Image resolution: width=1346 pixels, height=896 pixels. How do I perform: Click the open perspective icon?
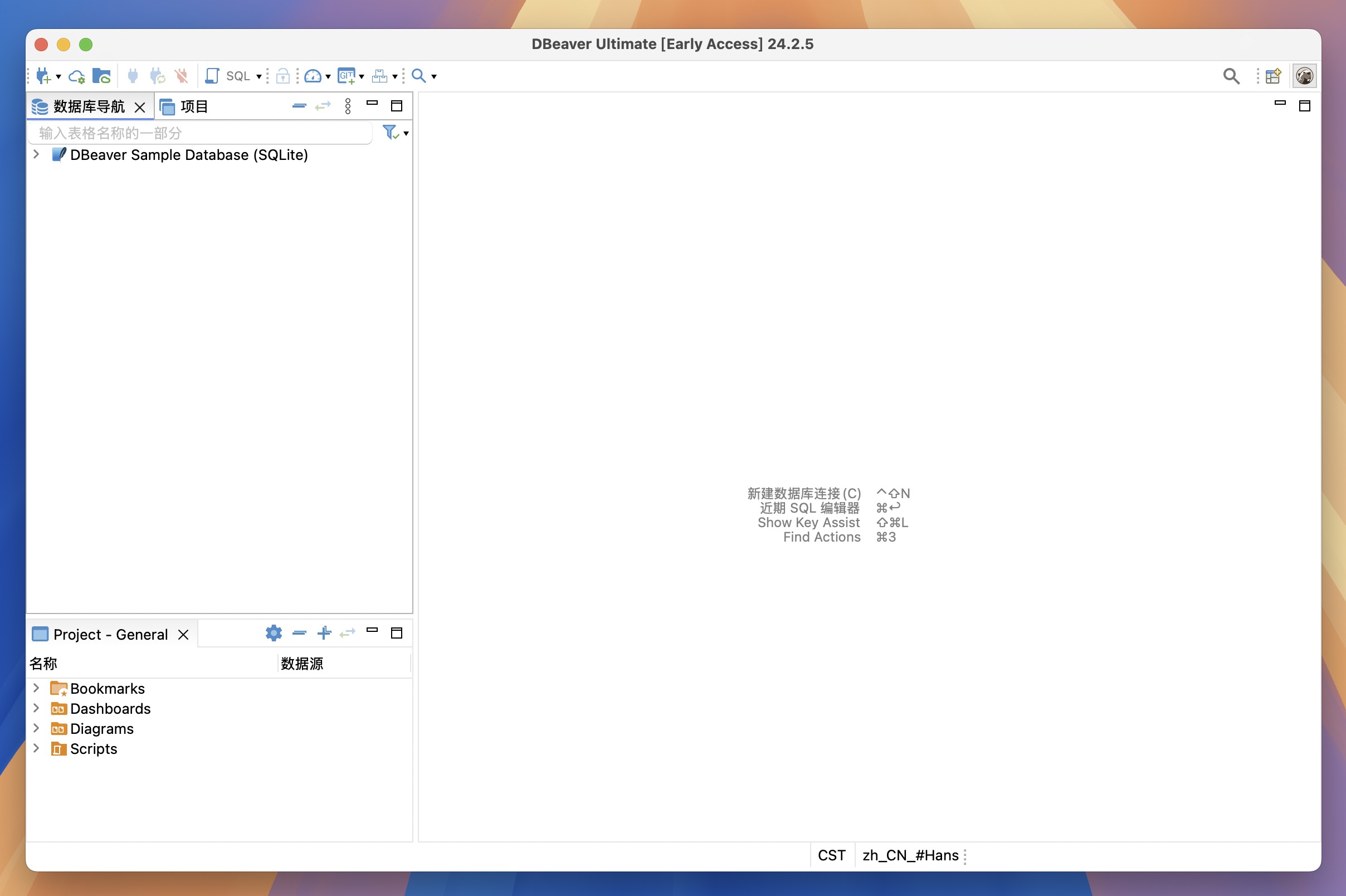click(x=1274, y=76)
